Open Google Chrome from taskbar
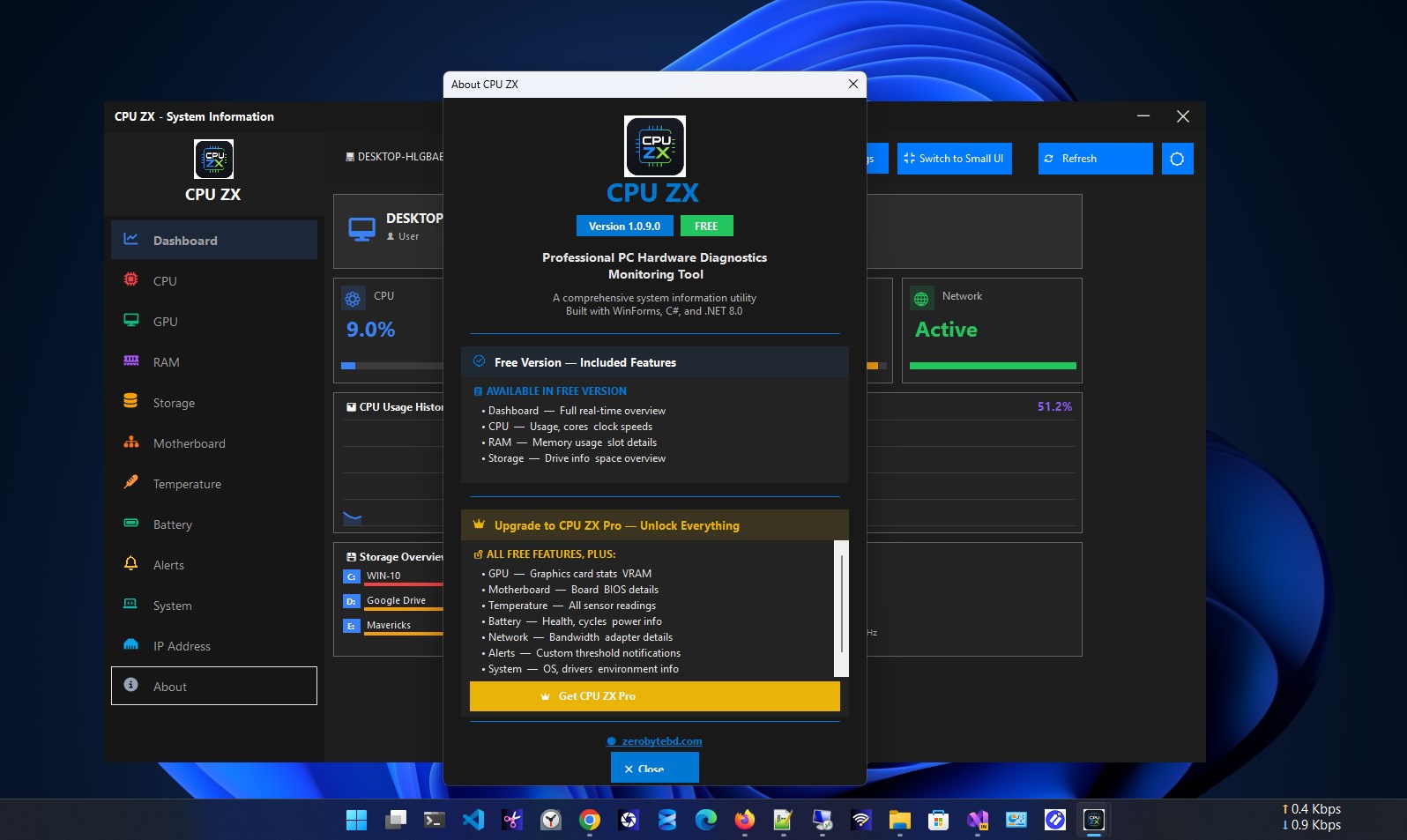1407x840 pixels. tap(590, 820)
